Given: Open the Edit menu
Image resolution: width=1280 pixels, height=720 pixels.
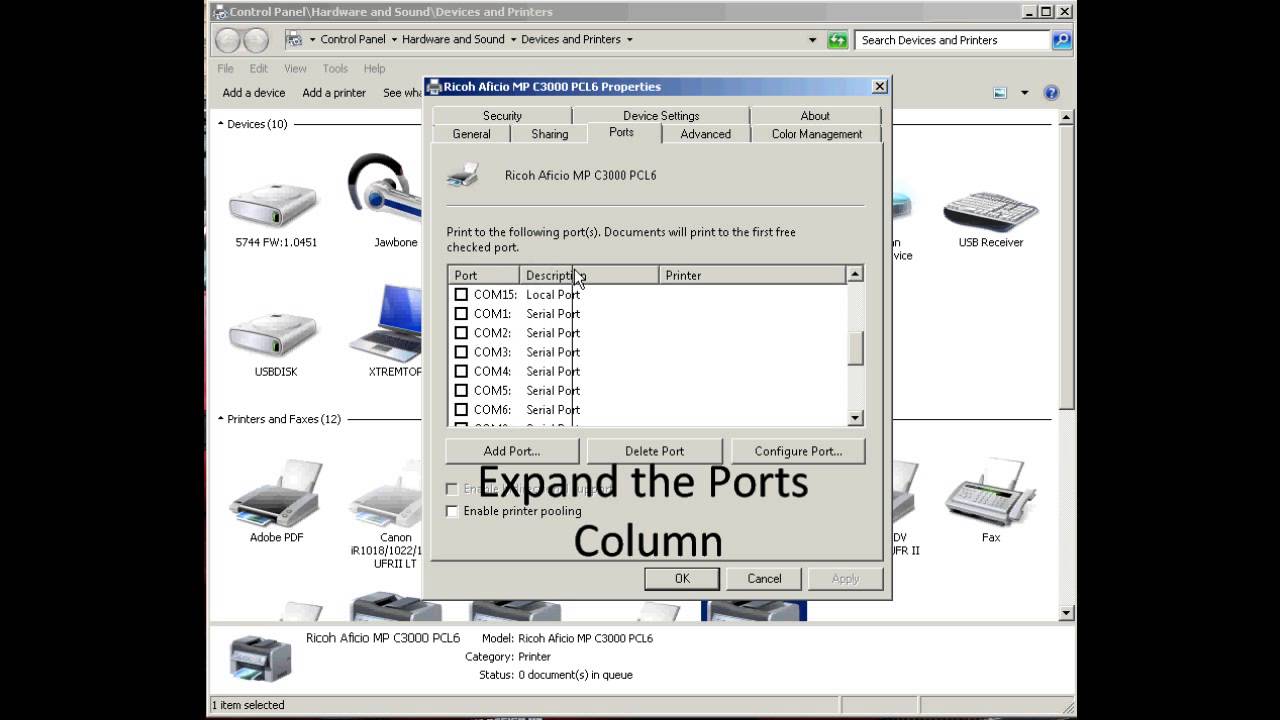Looking at the screenshot, I should click(x=259, y=69).
